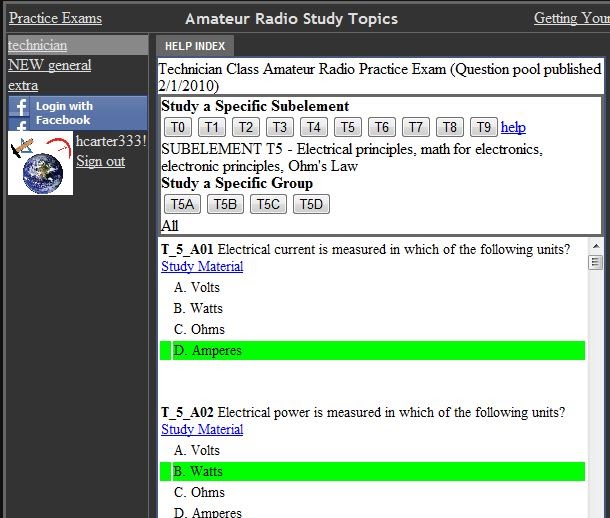
Task: Study subelement T4
Action: point(314,127)
